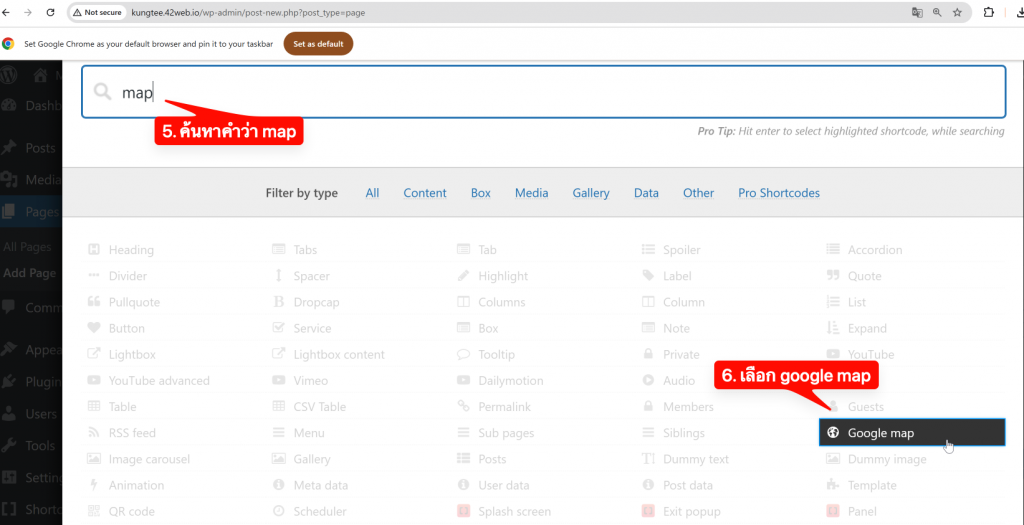1024x525 pixels.
Task: Open the Chrome translate page icon
Action: [x=917, y=13]
